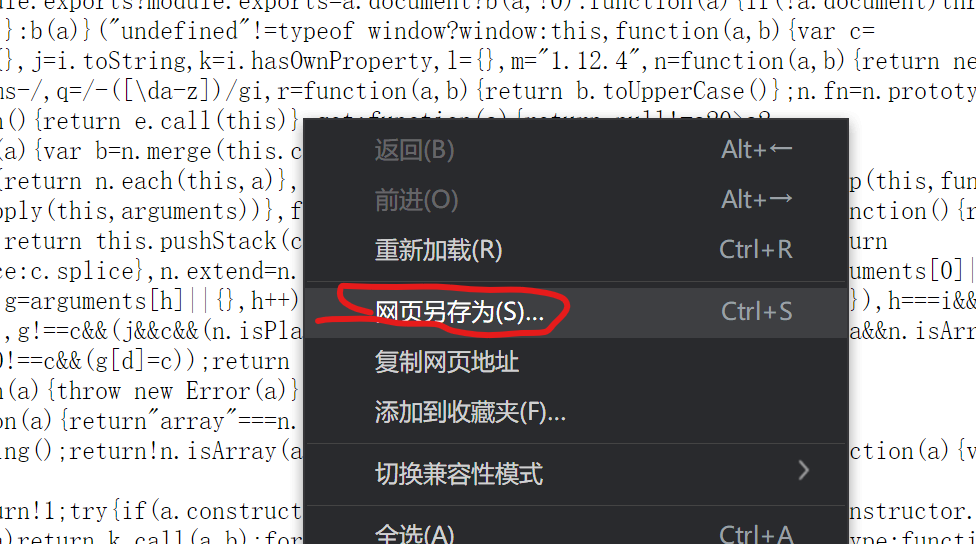Expand the chevron arrow beside 切换兼容性模式
This screenshot has height=544, width=976.
point(804,471)
